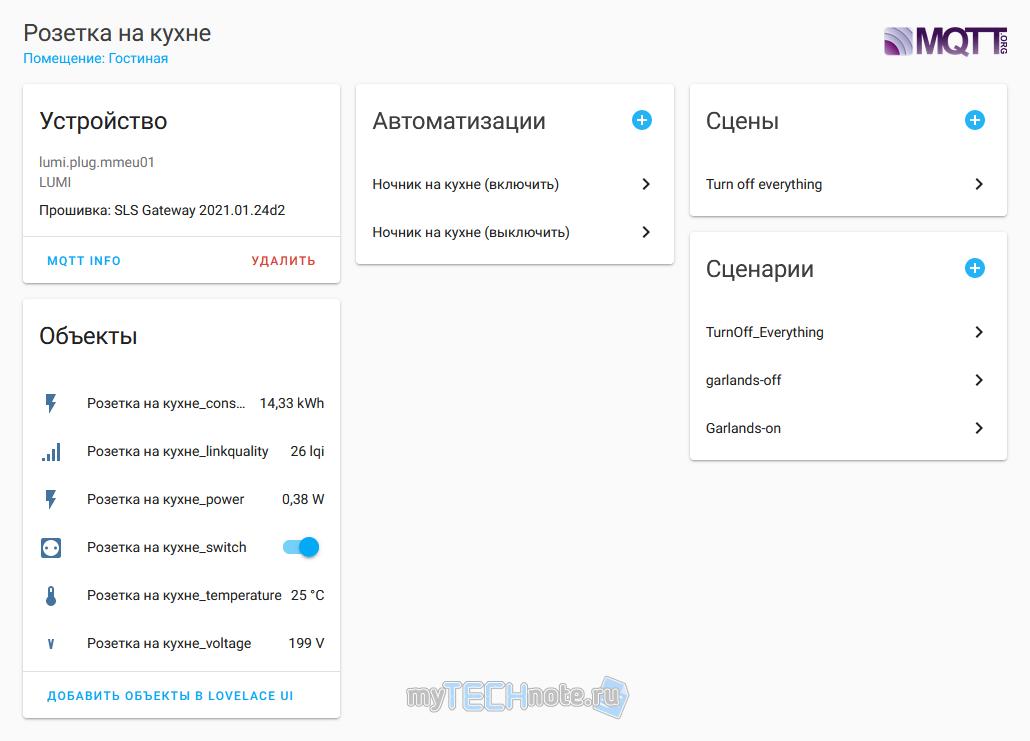Screen dimensions: 1030x741
Task: Select the garlands-off script entry
Action: click(848, 380)
